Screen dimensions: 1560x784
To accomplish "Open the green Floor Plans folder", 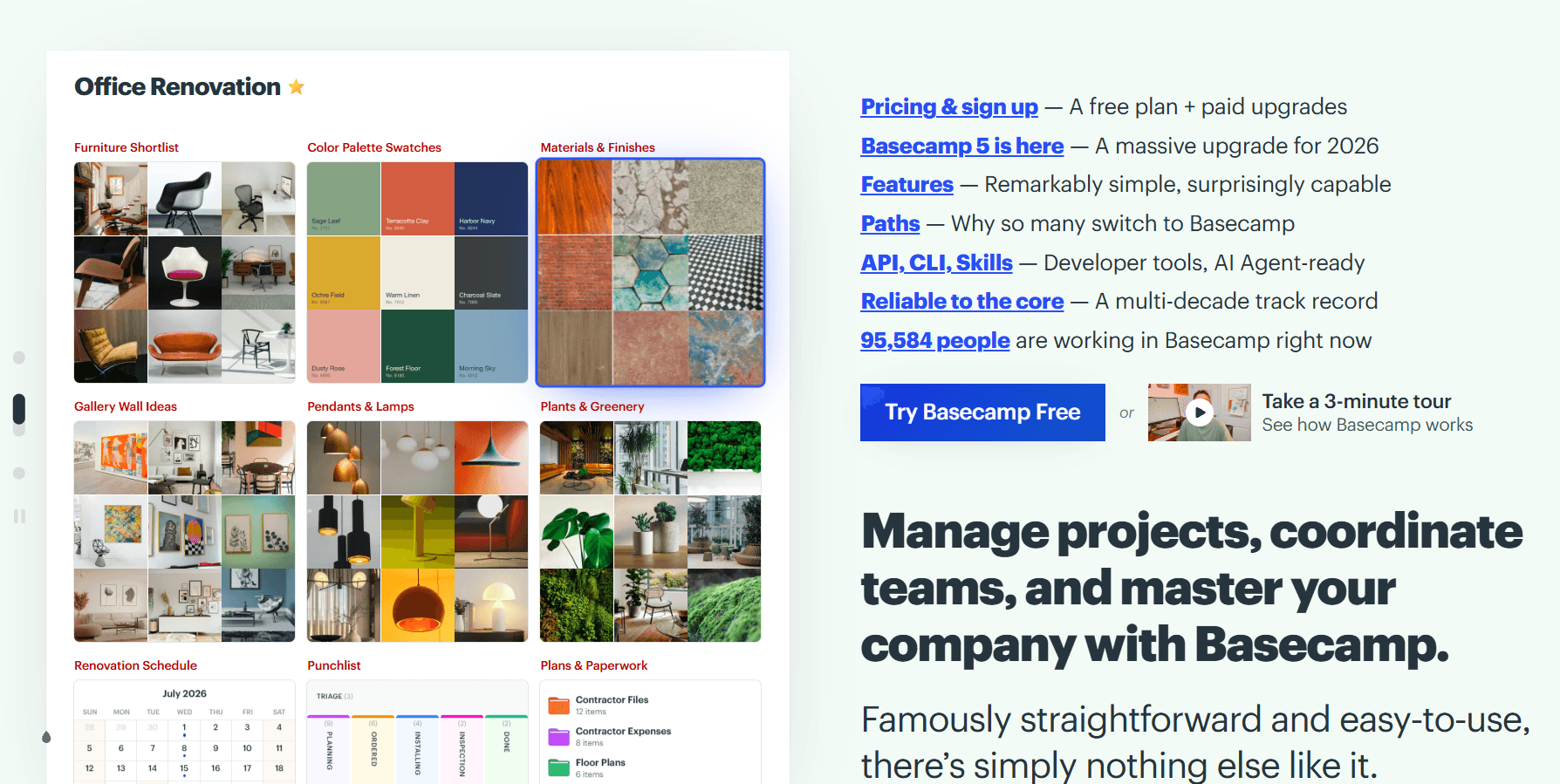I will [x=558, y=767].
